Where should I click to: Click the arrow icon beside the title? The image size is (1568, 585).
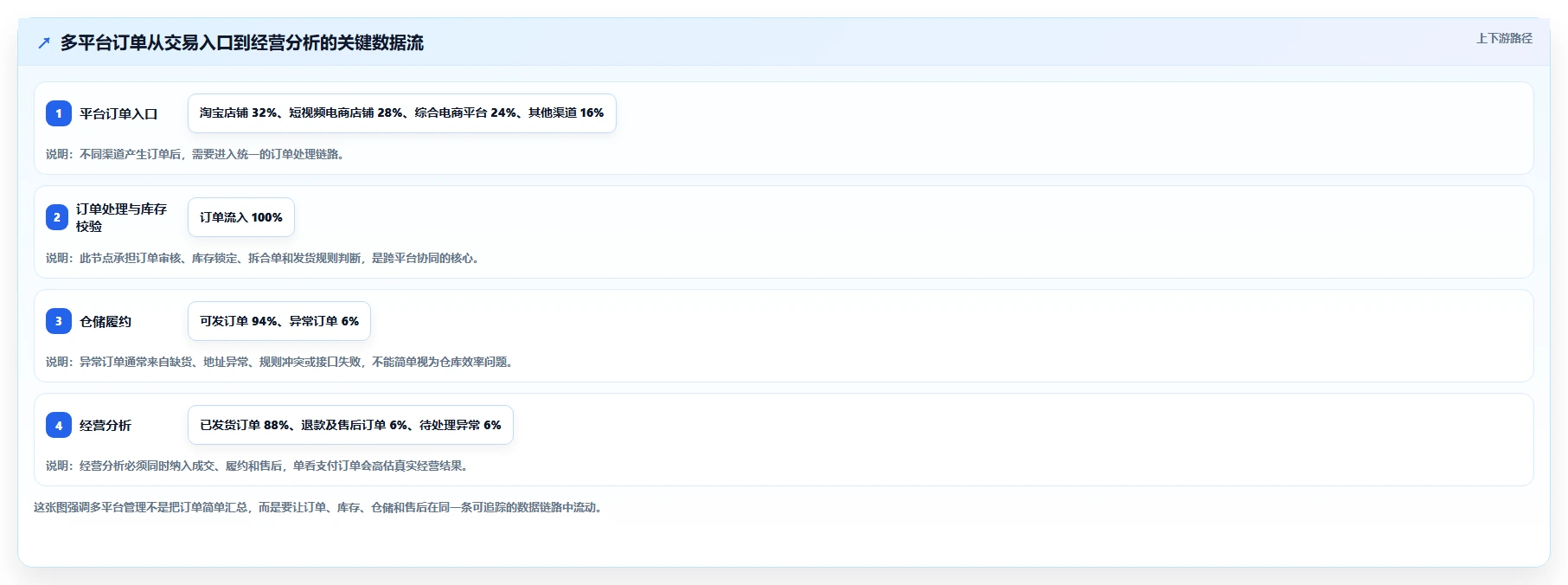pyautogui.click(x=44, y=42)
